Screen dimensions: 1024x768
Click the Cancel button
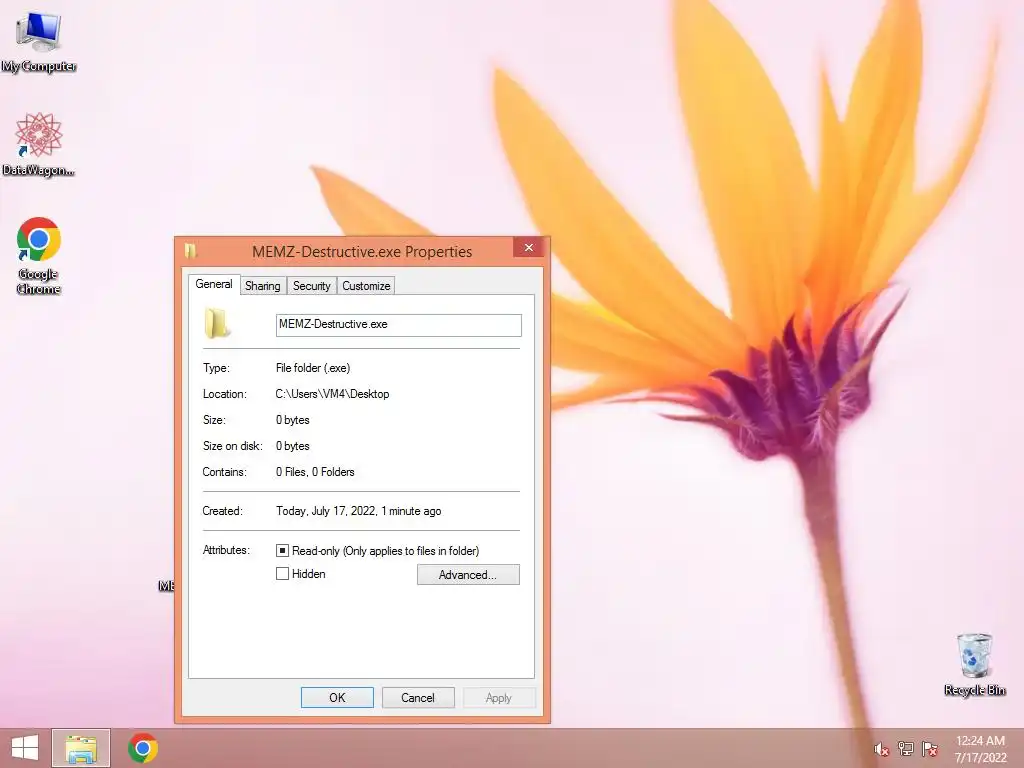click(x=418, y=697)
